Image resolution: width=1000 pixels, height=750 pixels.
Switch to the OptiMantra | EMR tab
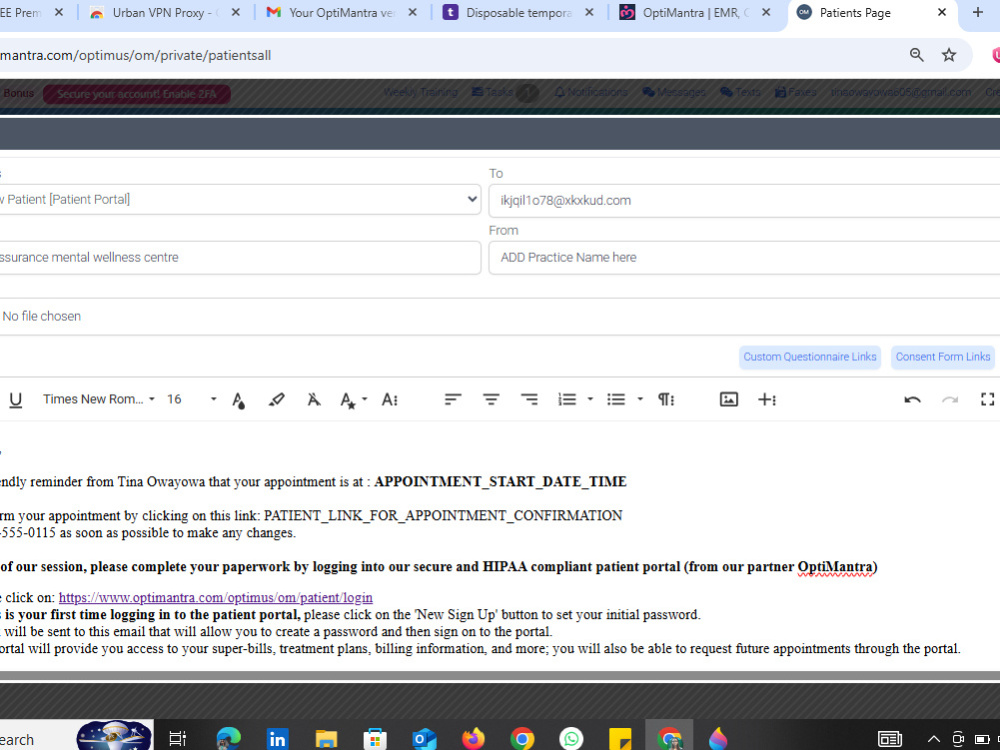[695, 13]
